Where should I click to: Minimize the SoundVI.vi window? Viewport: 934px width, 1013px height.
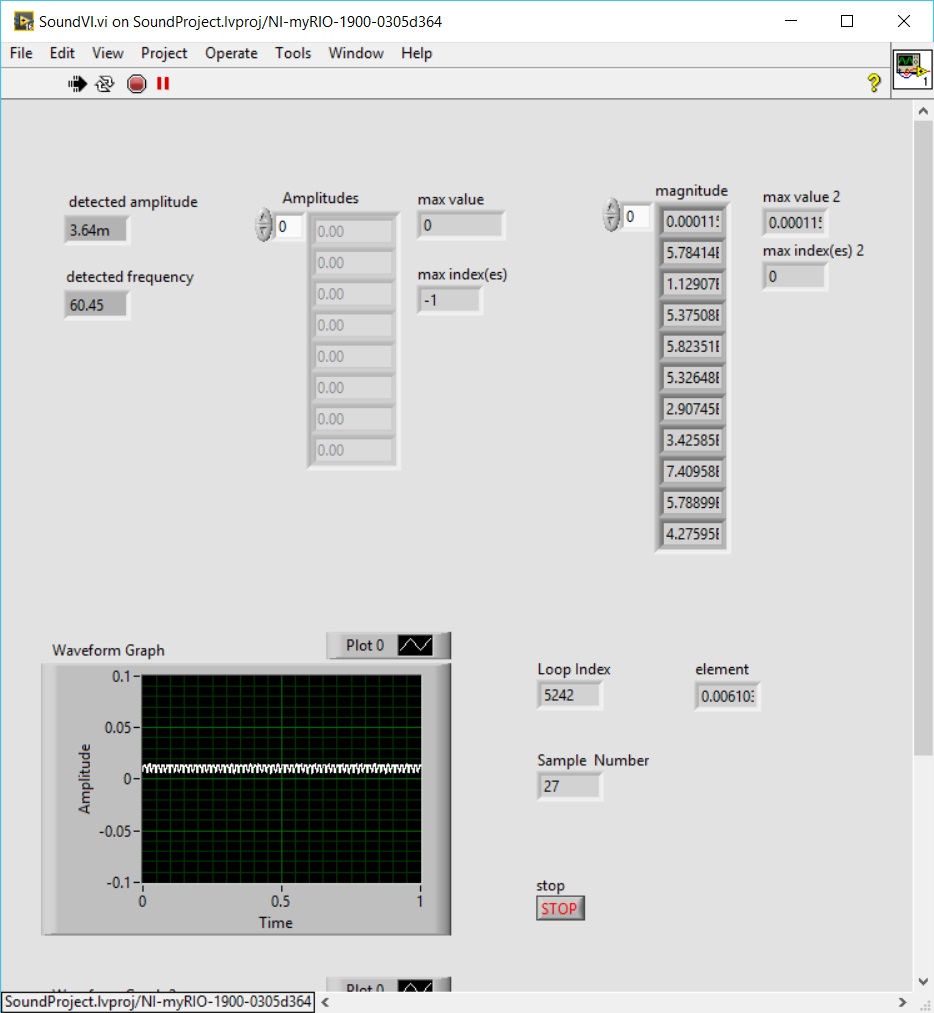pos(791,21)
